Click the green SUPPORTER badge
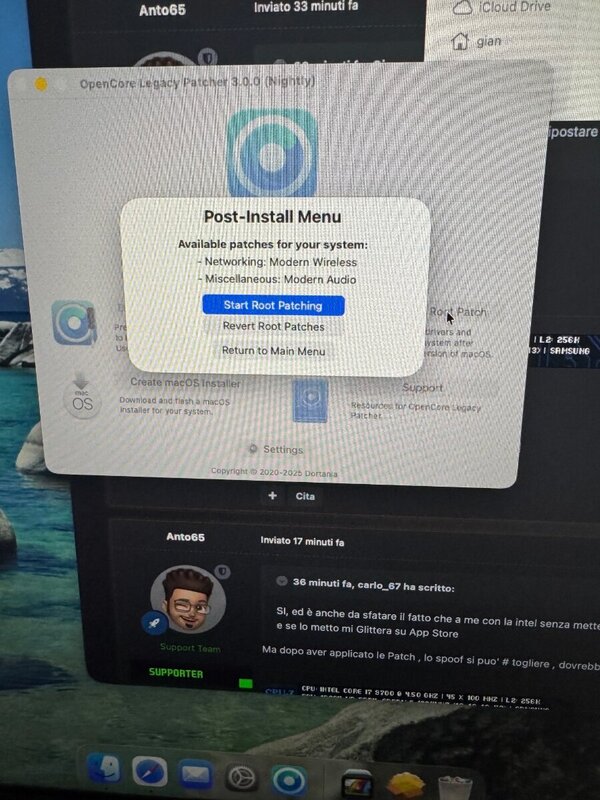This screenshot has width=600, height=800. (176, 673)
